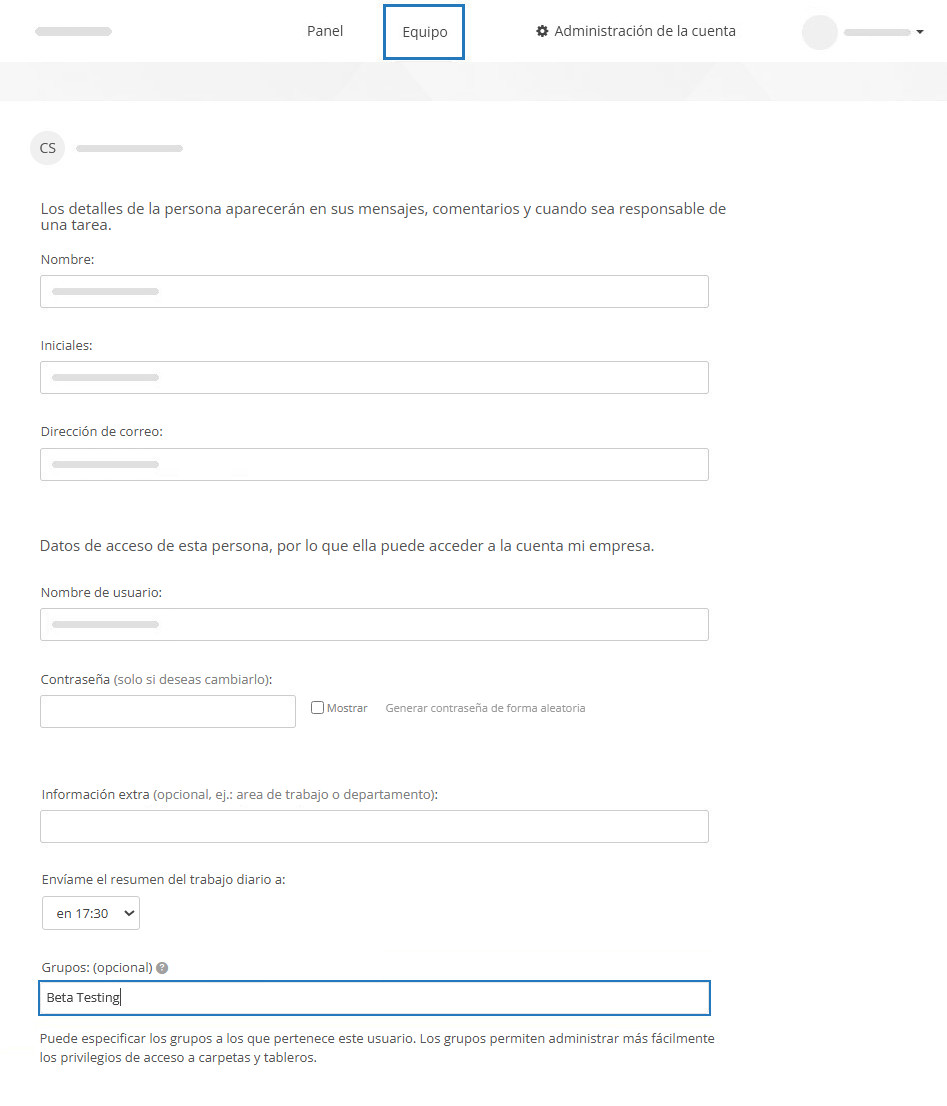947x1106 pixels.
Task: Open the Administración de la cuenta gear icon
Action: pyautogui.click(x=542, y=31)
